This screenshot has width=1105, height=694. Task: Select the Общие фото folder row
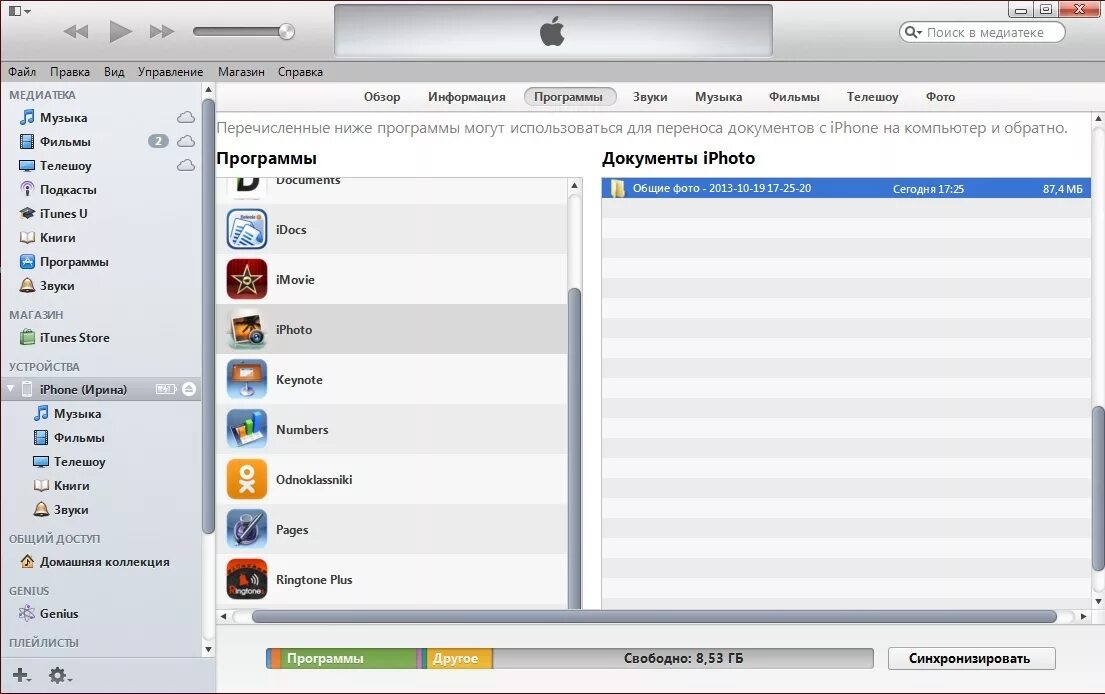pos(846,188)
